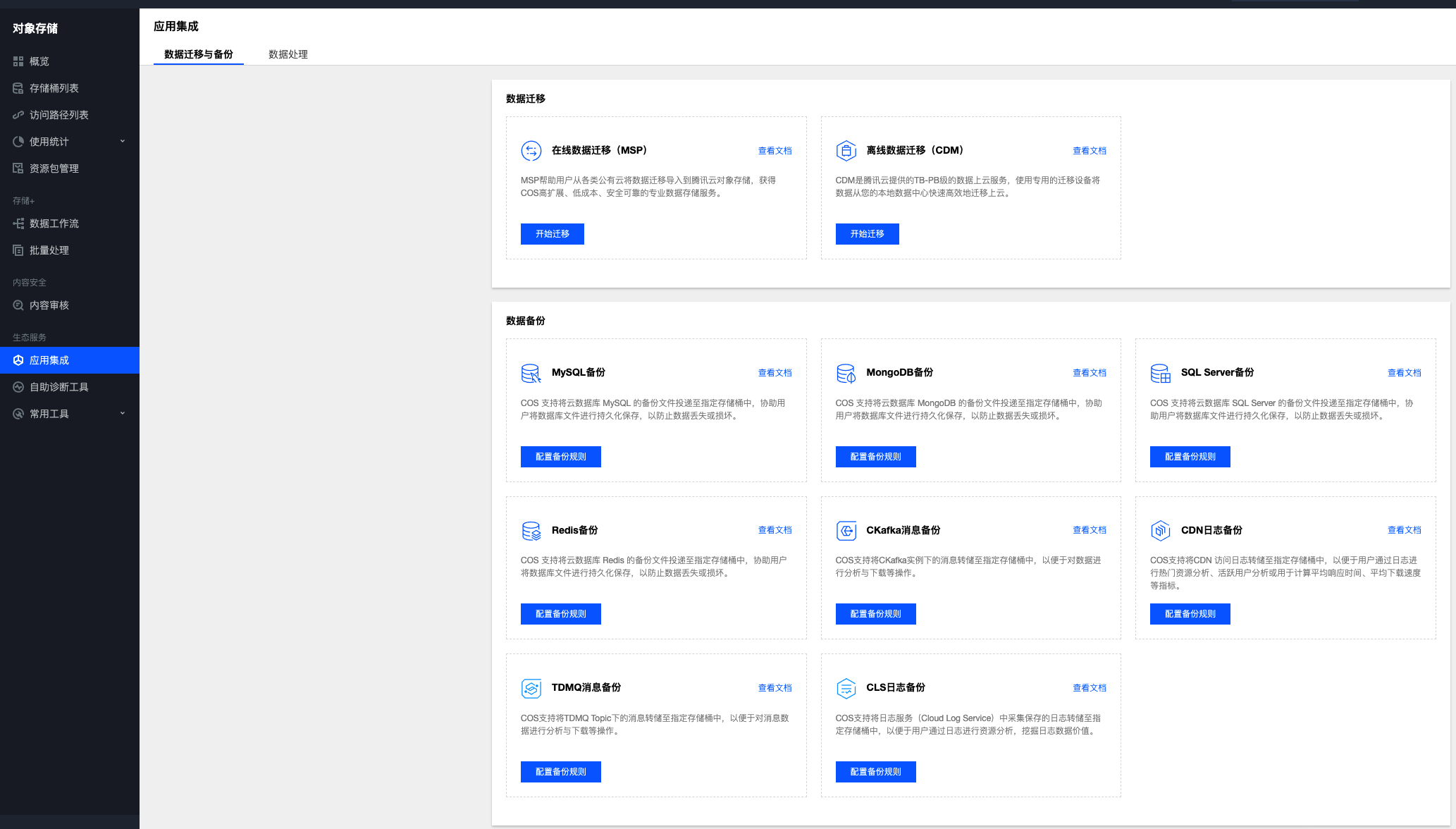Click the TDMQ消息备份 hexagon icon
Image resolution: width=1456 pixels, height=829 pixels.
(x=531, y=688)
